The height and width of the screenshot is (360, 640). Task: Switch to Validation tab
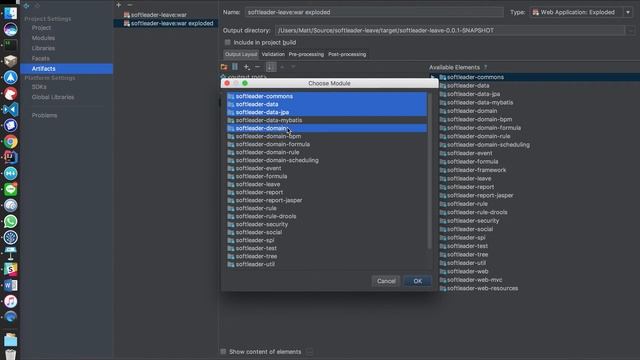[273, 54]
